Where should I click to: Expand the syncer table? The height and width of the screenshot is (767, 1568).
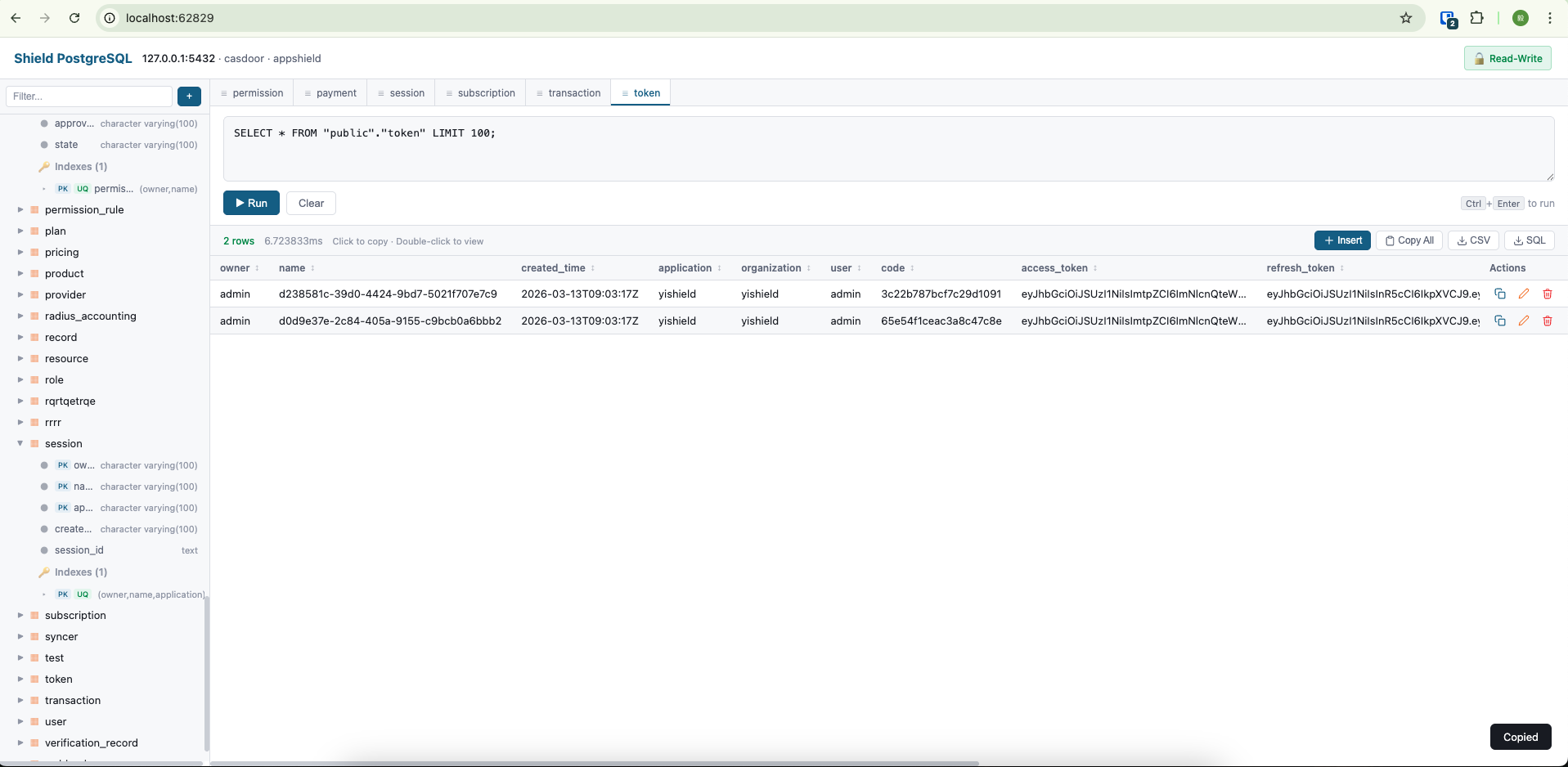[x=20, y=637]
